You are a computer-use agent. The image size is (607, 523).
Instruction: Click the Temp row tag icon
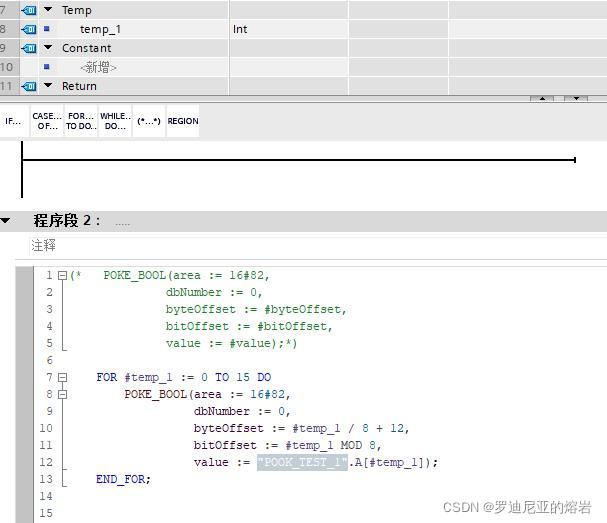pyautogui.click(x=29, y=10)
